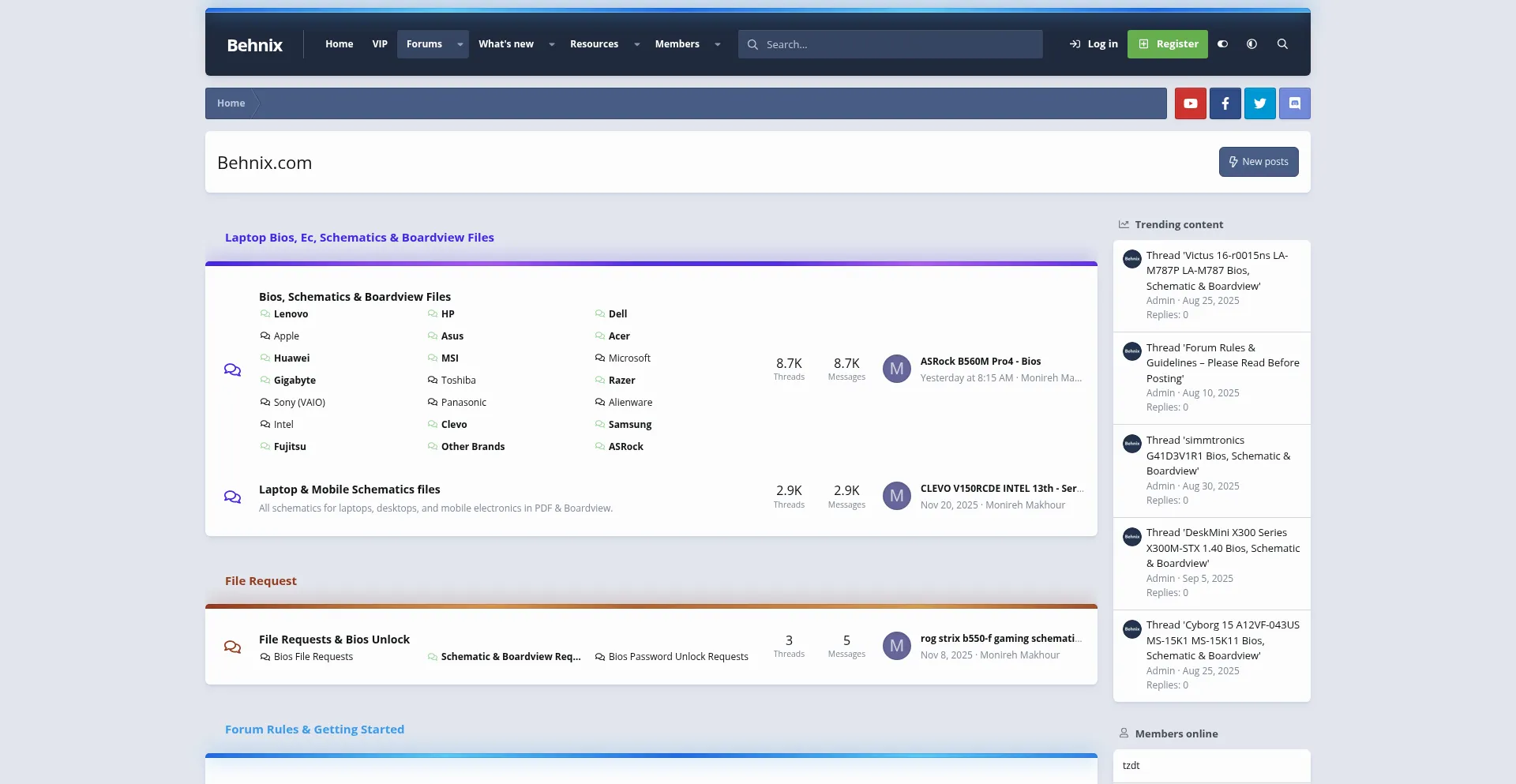The width and height of the screenshot is (1516, 784).
Task: Open the Twitter social icon
Action: point(1259,103)
